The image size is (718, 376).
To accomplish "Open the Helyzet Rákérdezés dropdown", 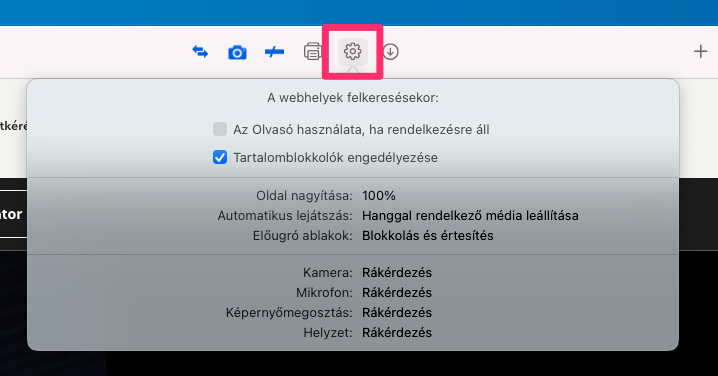I will [397, 332].
